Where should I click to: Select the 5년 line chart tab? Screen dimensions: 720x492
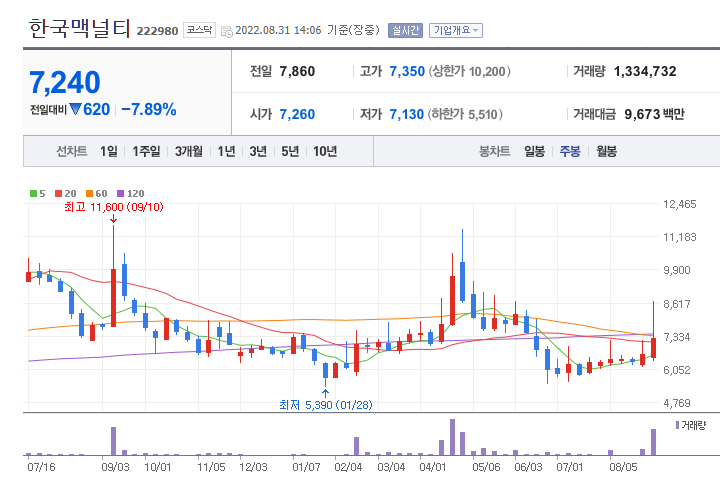point(290,151)
